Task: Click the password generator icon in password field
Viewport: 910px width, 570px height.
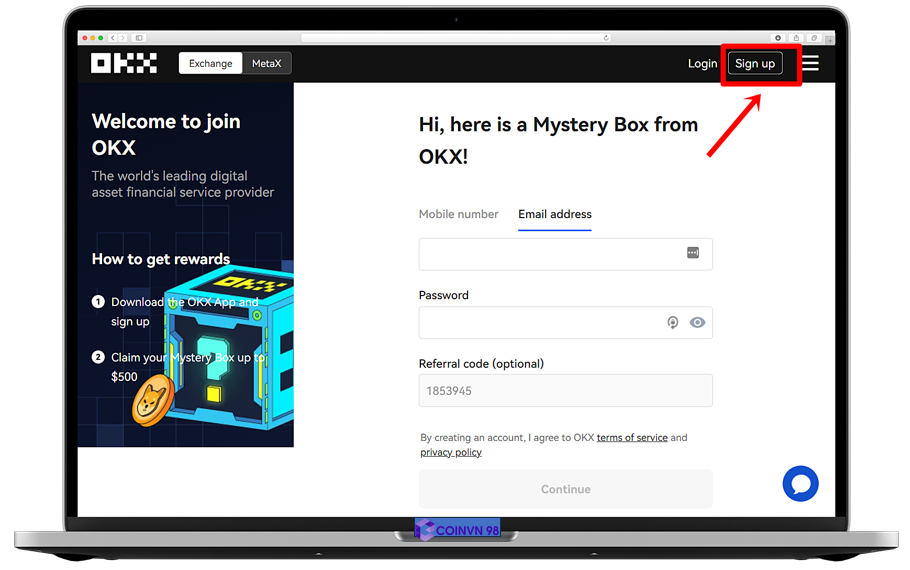Action: pos(673,322)
